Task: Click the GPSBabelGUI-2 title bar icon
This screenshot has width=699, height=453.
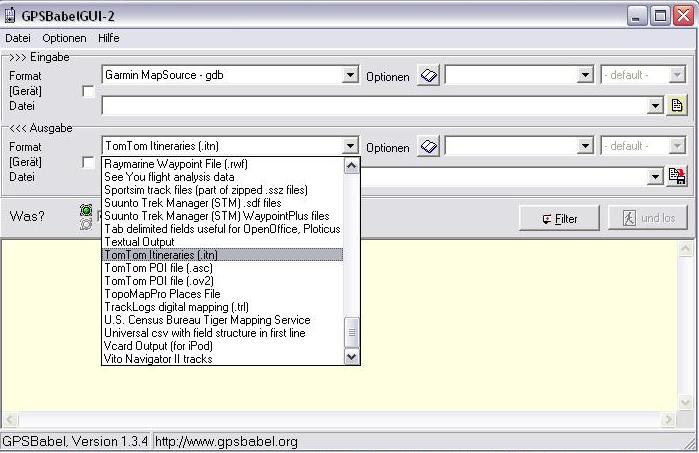Action: pyautogui.click(x=10, y=15)
